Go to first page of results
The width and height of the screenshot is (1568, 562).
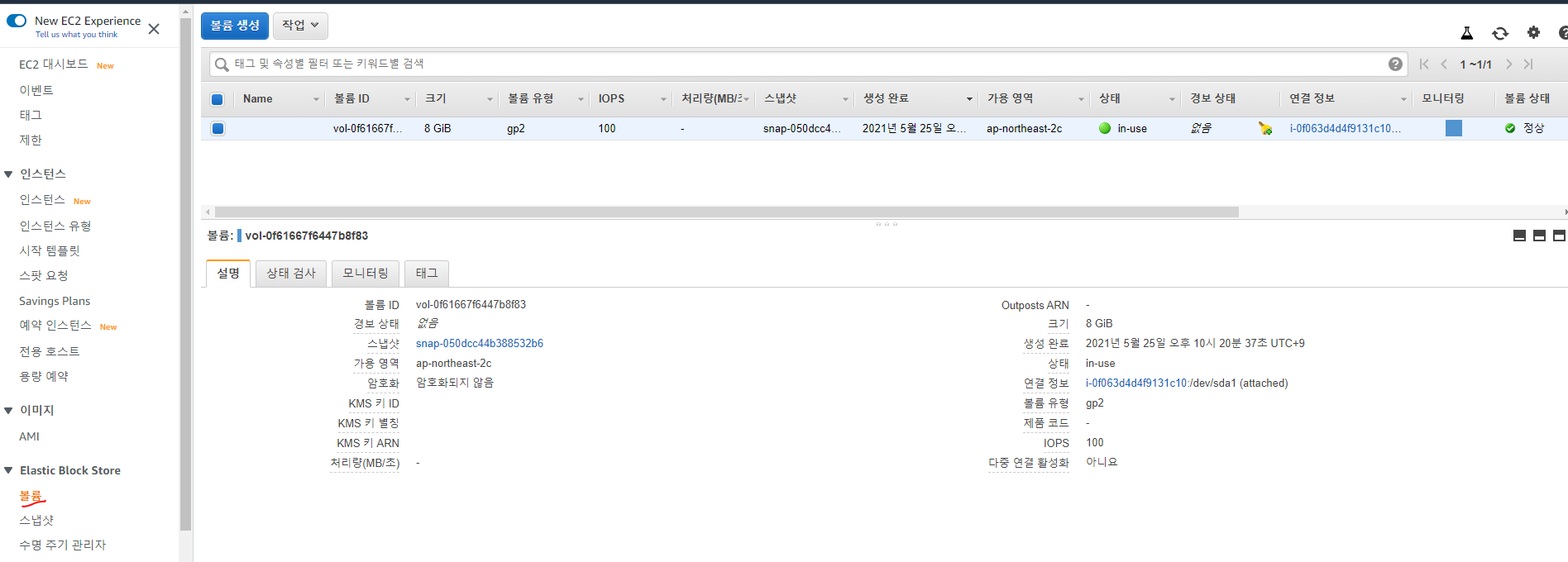click(x=1424, y=64)
